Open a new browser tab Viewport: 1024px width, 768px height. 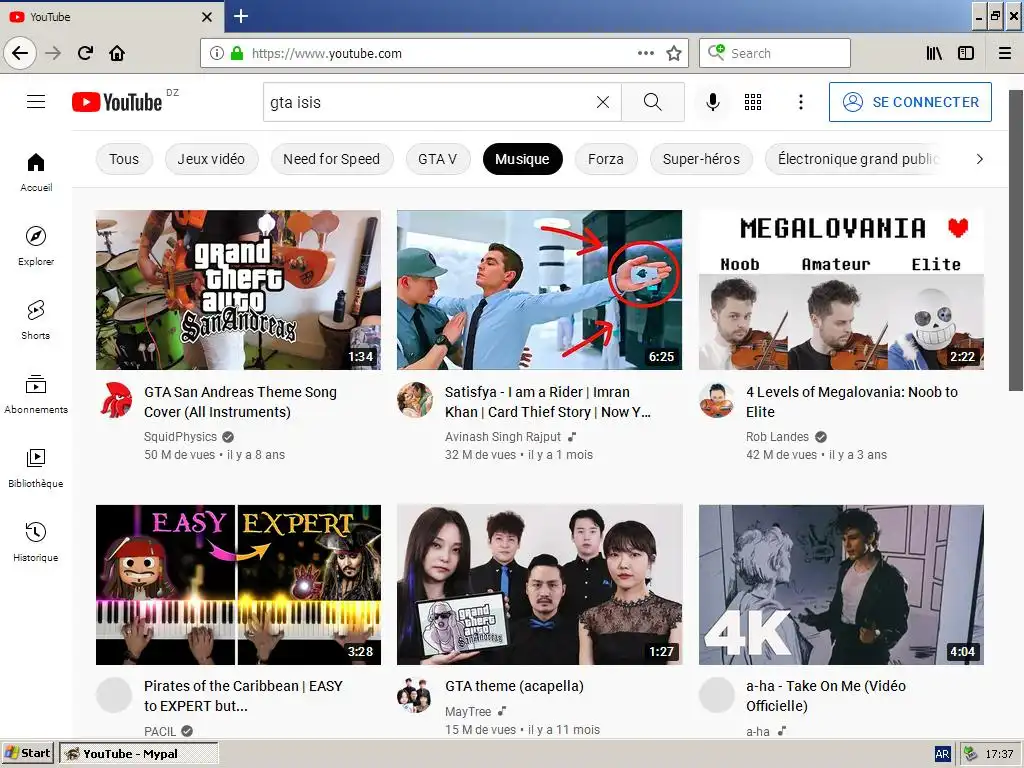(x=241, y=16)
